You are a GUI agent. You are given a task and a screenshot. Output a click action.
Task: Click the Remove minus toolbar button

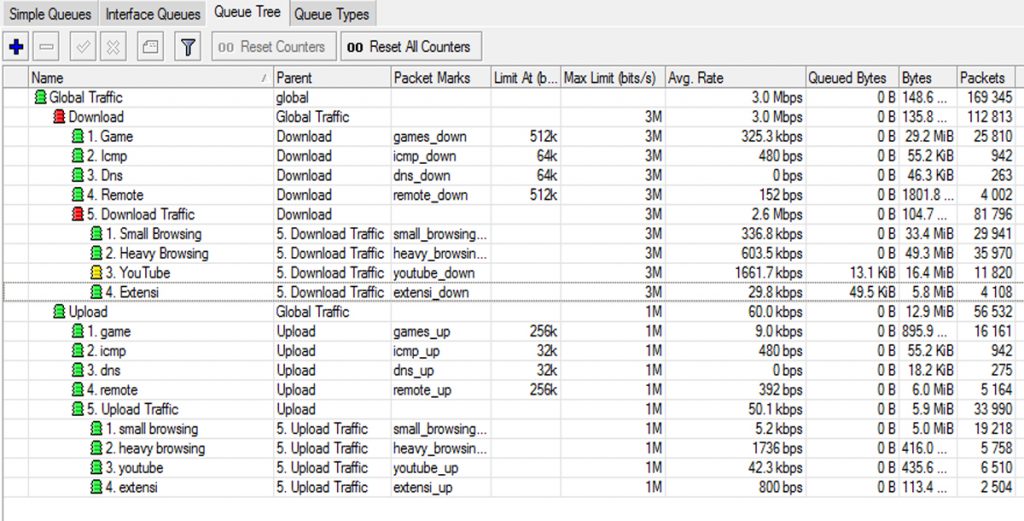[x=46, y=47]
